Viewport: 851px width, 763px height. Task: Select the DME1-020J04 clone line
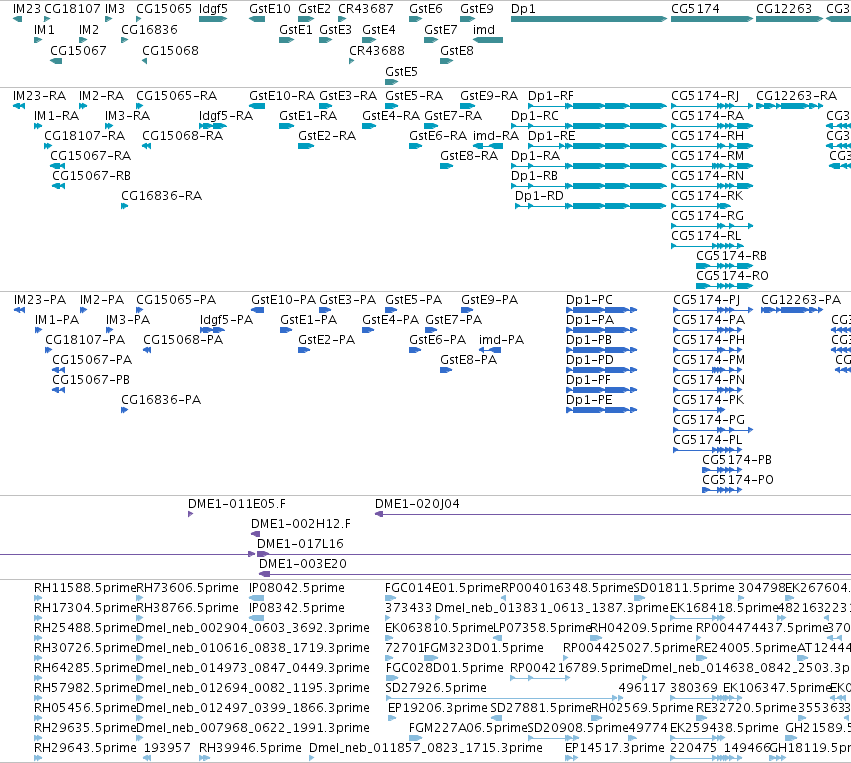(613, 514)
